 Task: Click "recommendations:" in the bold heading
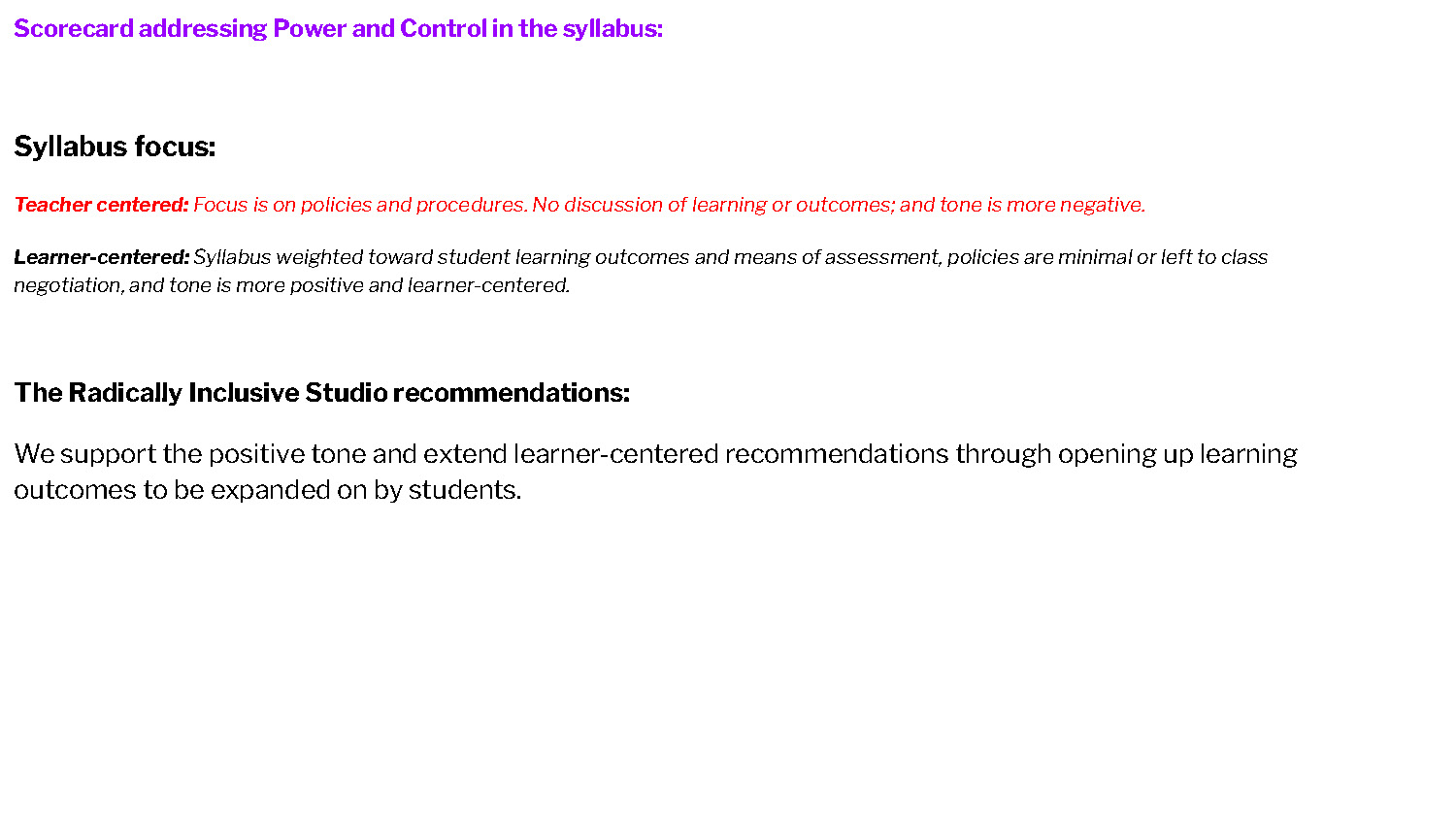click(512, 393)
